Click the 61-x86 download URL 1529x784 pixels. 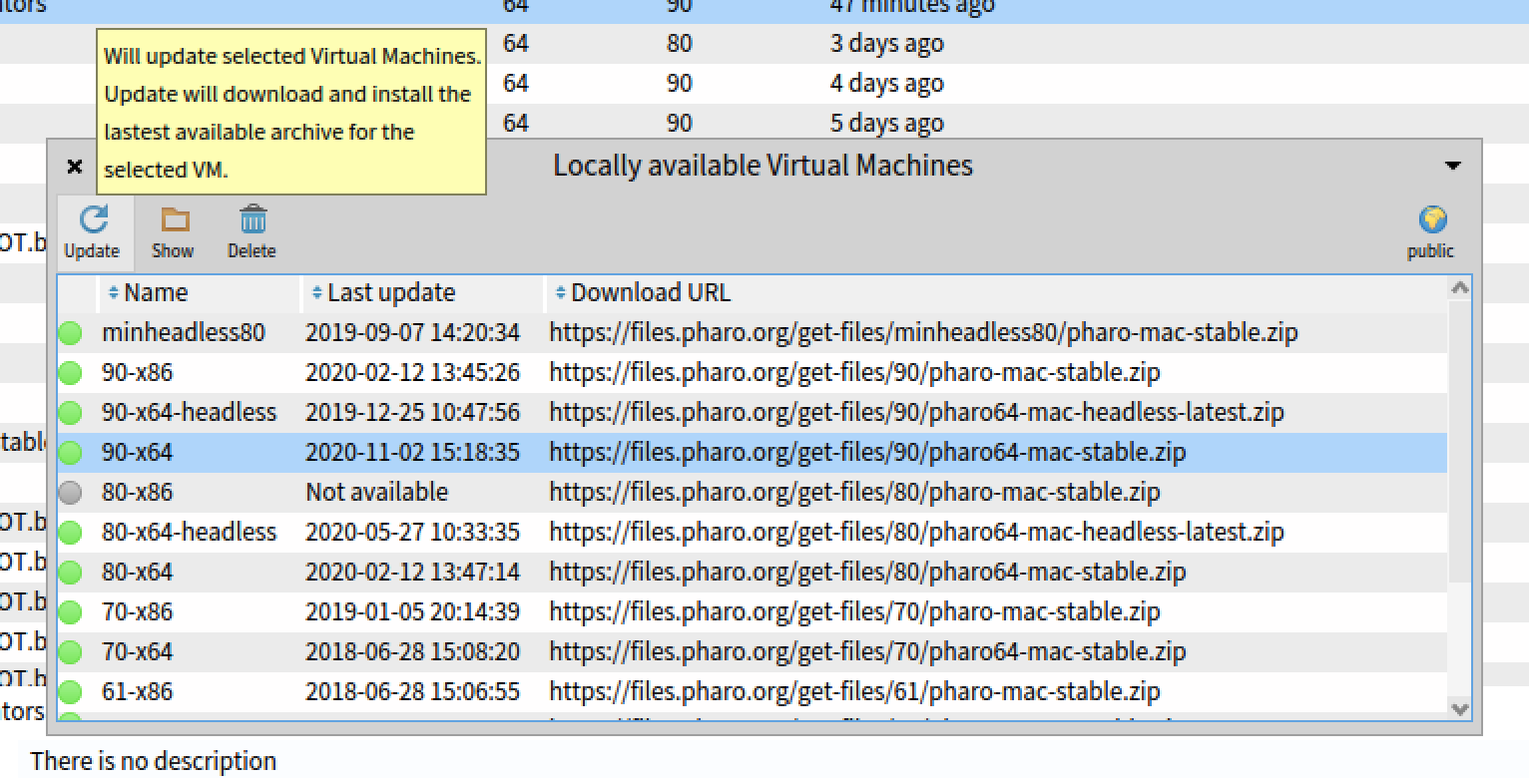click(853, 692)
